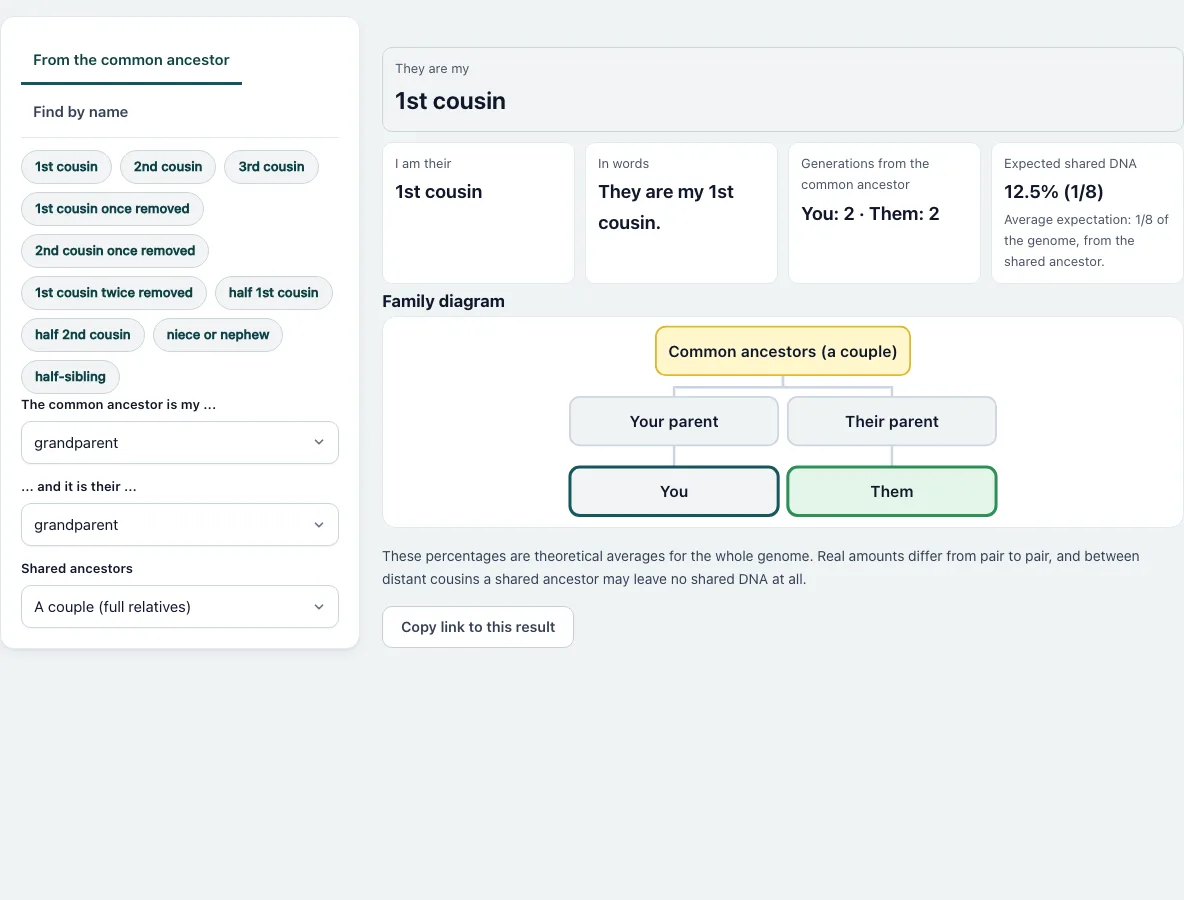The image size is (1184, 900).
Task: Click the Common ancestors (a couple) node
Action: click(782, 351)
